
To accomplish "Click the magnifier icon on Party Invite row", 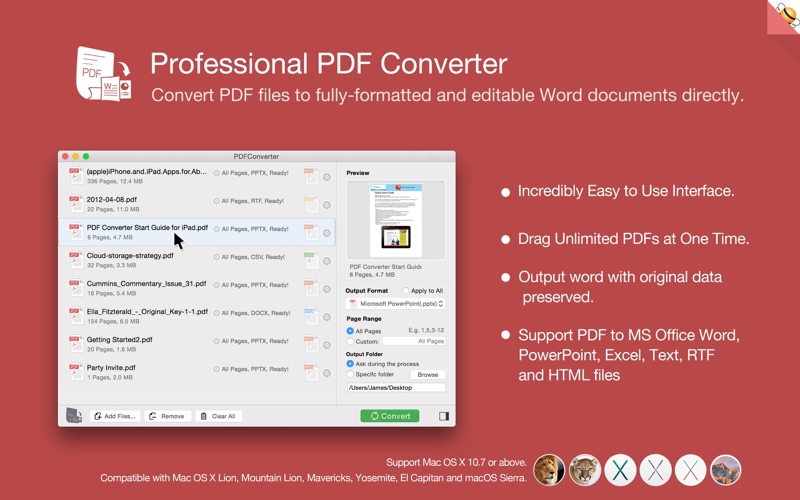I will [x=326, y=374].
